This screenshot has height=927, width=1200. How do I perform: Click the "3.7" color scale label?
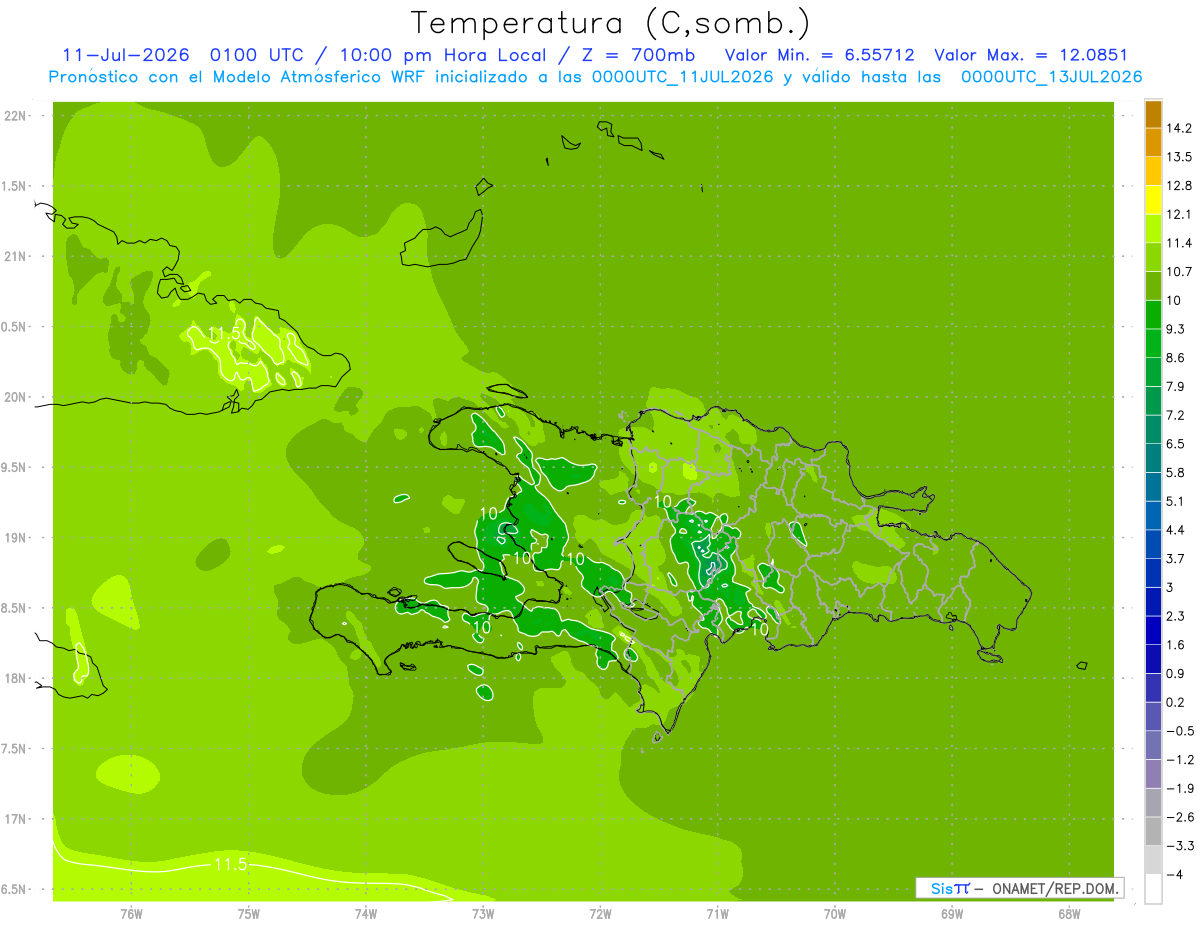click(x=1175, y=558)
